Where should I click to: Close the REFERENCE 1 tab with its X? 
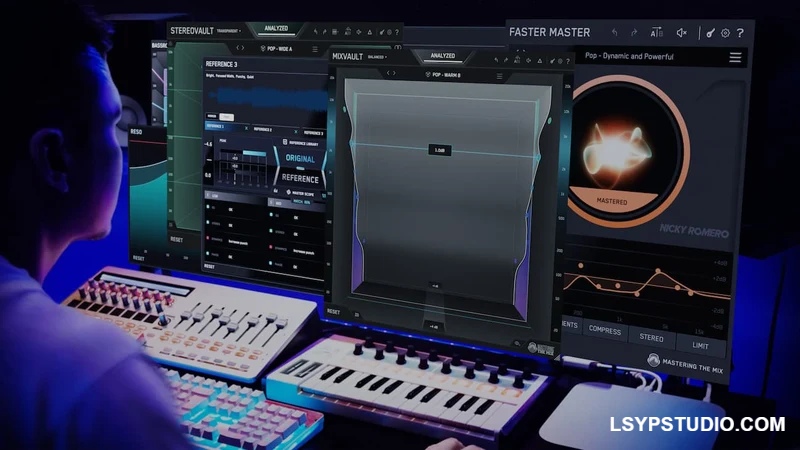246,129
